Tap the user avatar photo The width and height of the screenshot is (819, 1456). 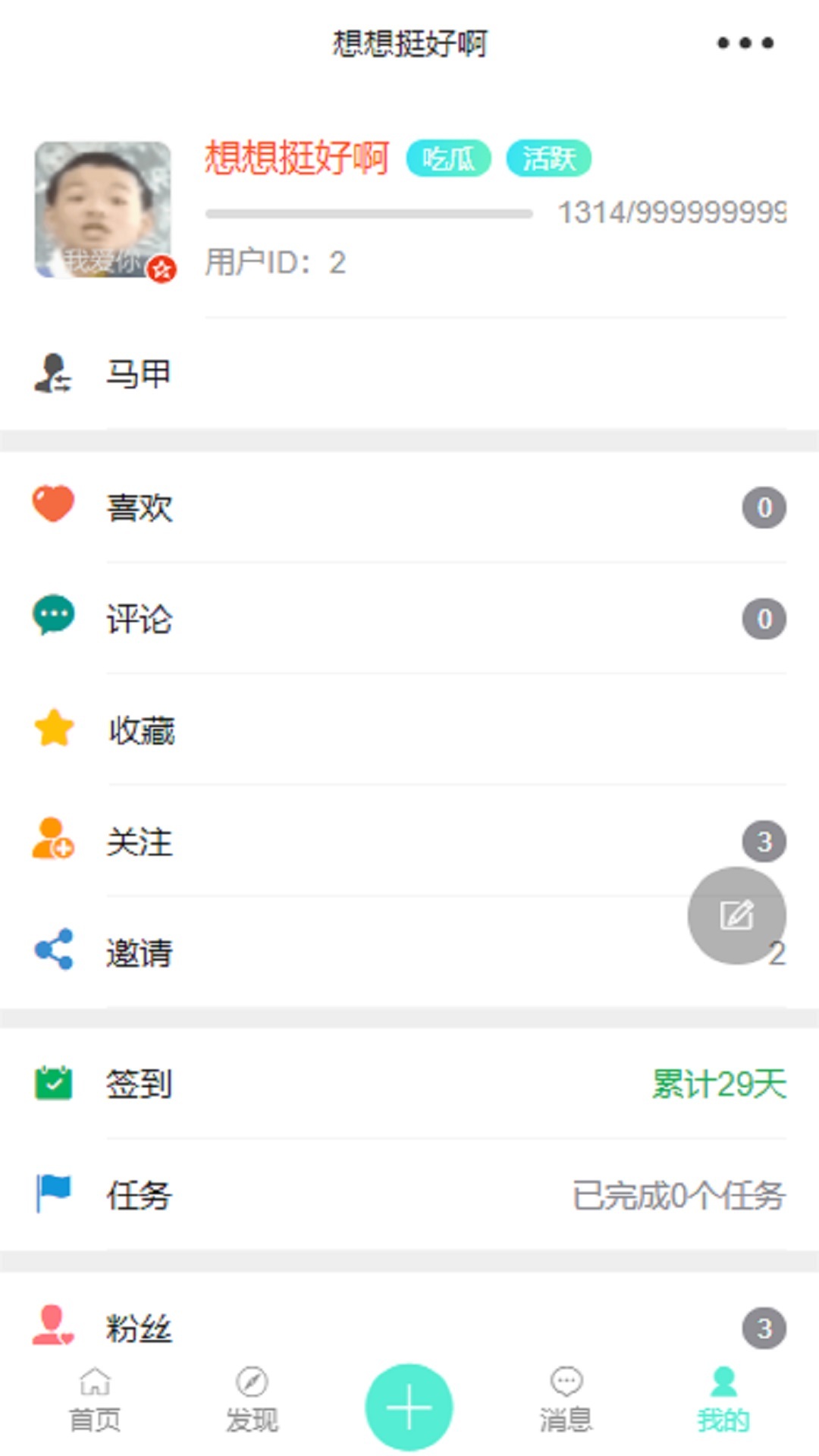click(x=103, y=210)
